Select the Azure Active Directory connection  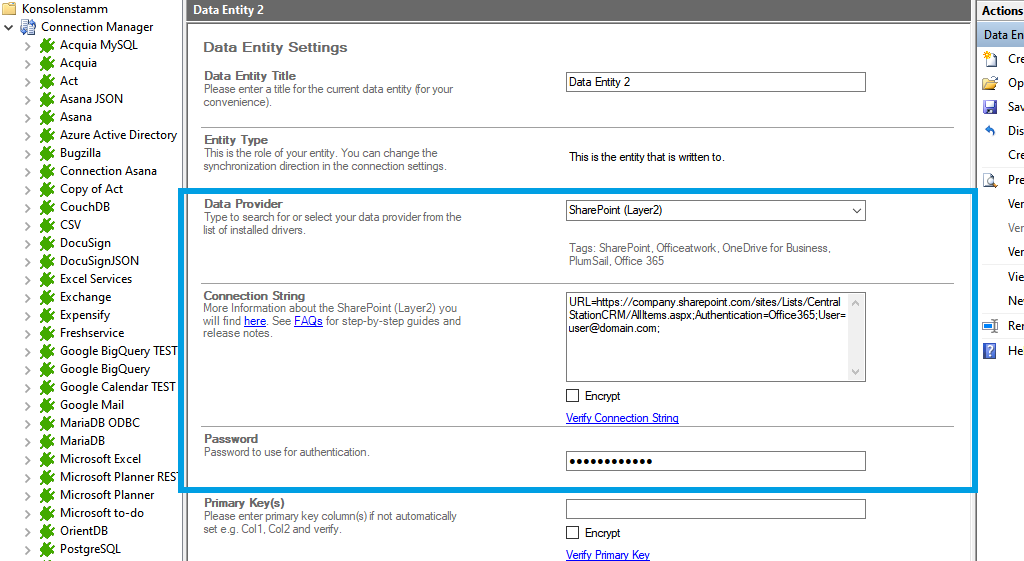click(x=118, y=135)
